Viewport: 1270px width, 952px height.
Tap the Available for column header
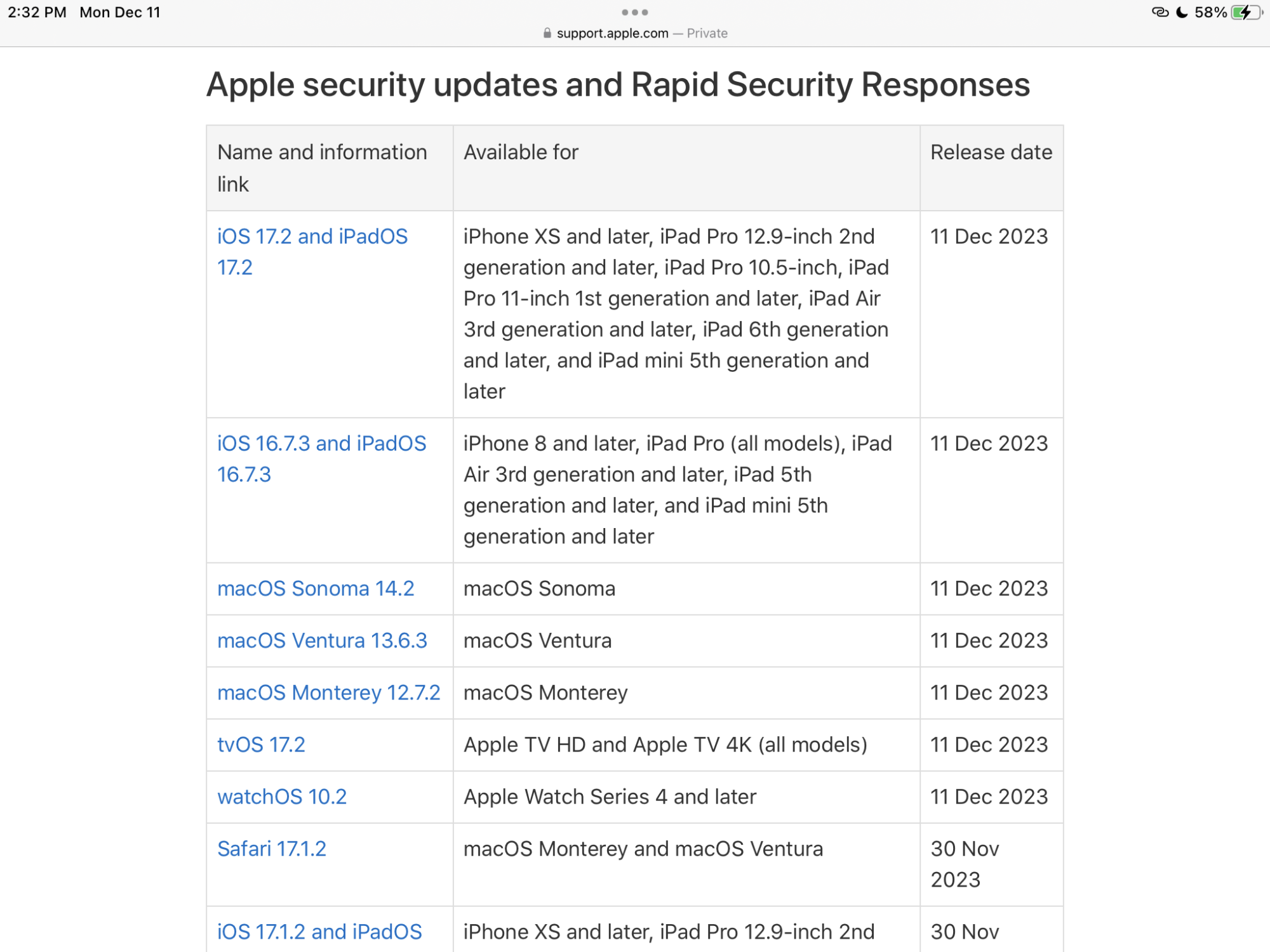click(x=521, y=152)
